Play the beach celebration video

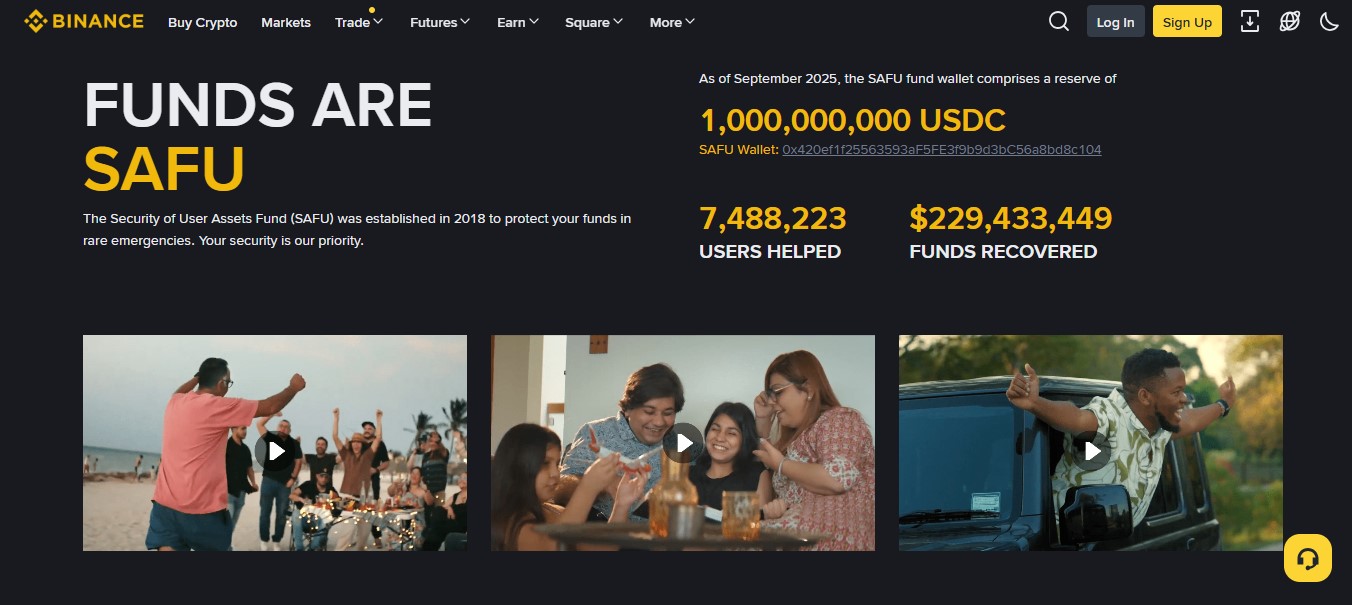pos(275,450)
